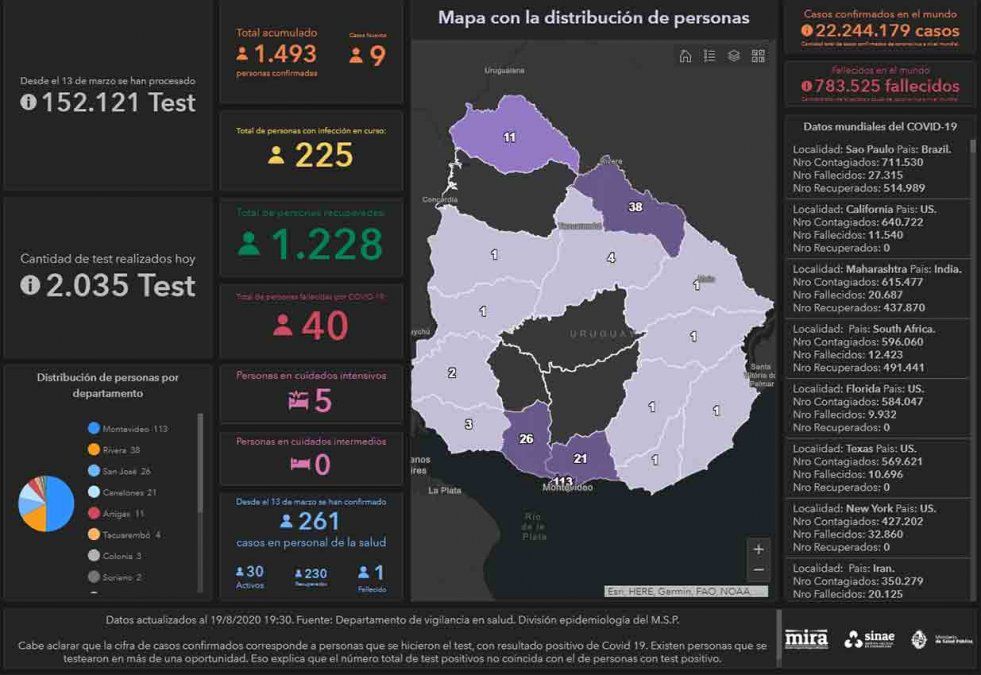Click info icon beside 2.035 Test
Screen dimensions: 981x675
tap(28, 286)
